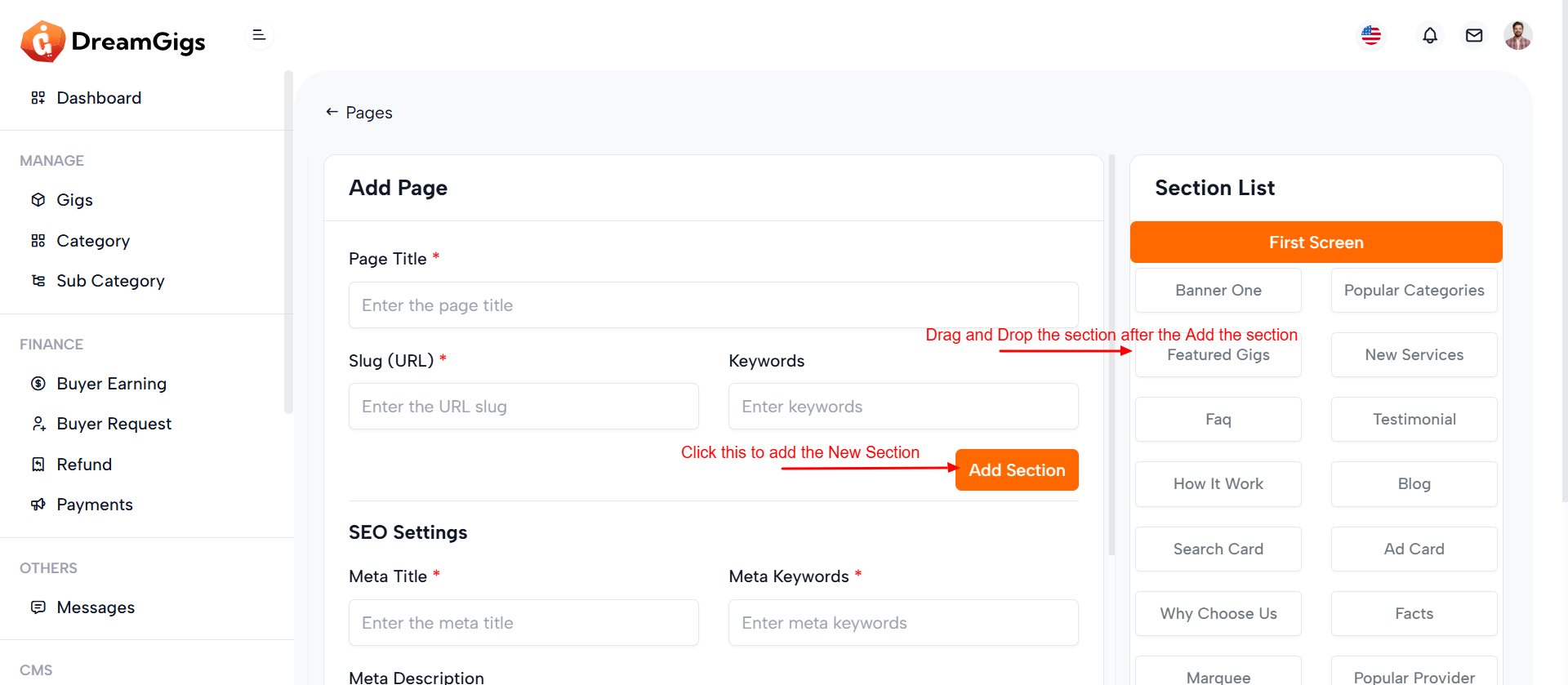Go to Buyer Earning page
The image size is (1568, 685).
click(111, 384)
